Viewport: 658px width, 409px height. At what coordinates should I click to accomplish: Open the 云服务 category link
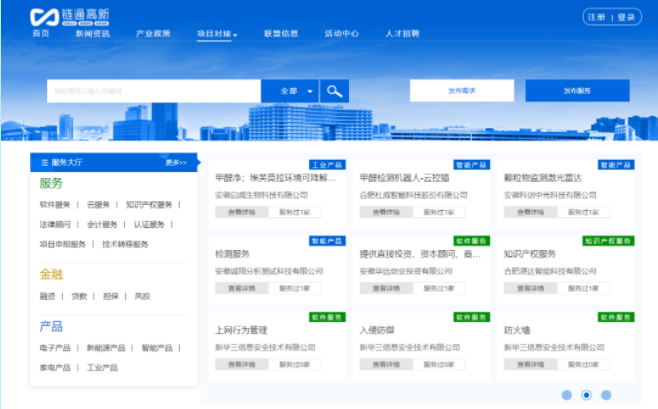pos(98,205)
